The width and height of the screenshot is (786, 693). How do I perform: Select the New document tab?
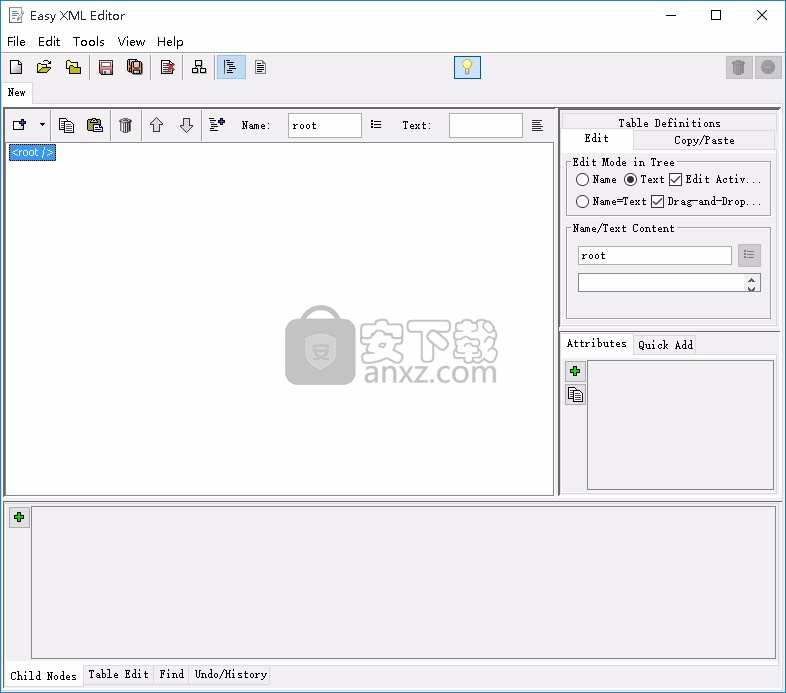coord(17,92)
